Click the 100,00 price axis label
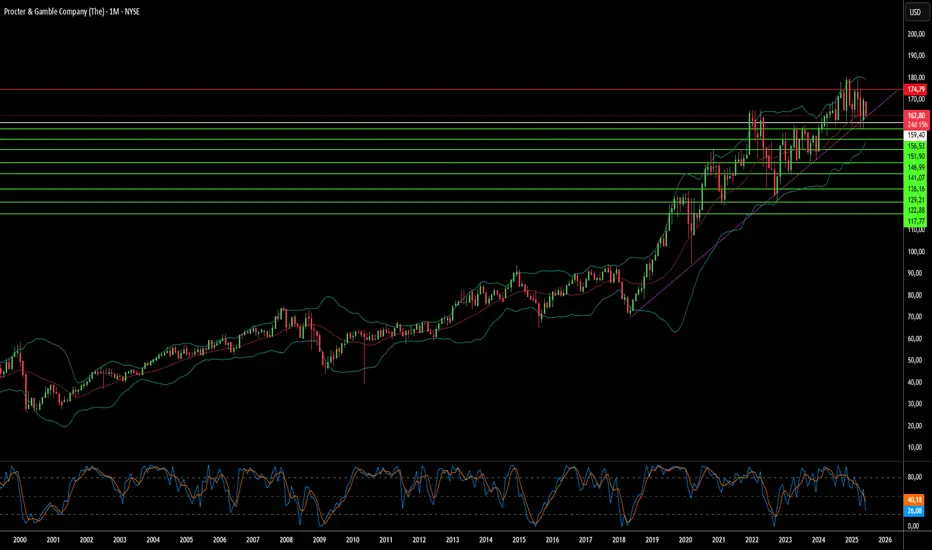Viewport: 932px width, 550px height. (x=916, y=252)
